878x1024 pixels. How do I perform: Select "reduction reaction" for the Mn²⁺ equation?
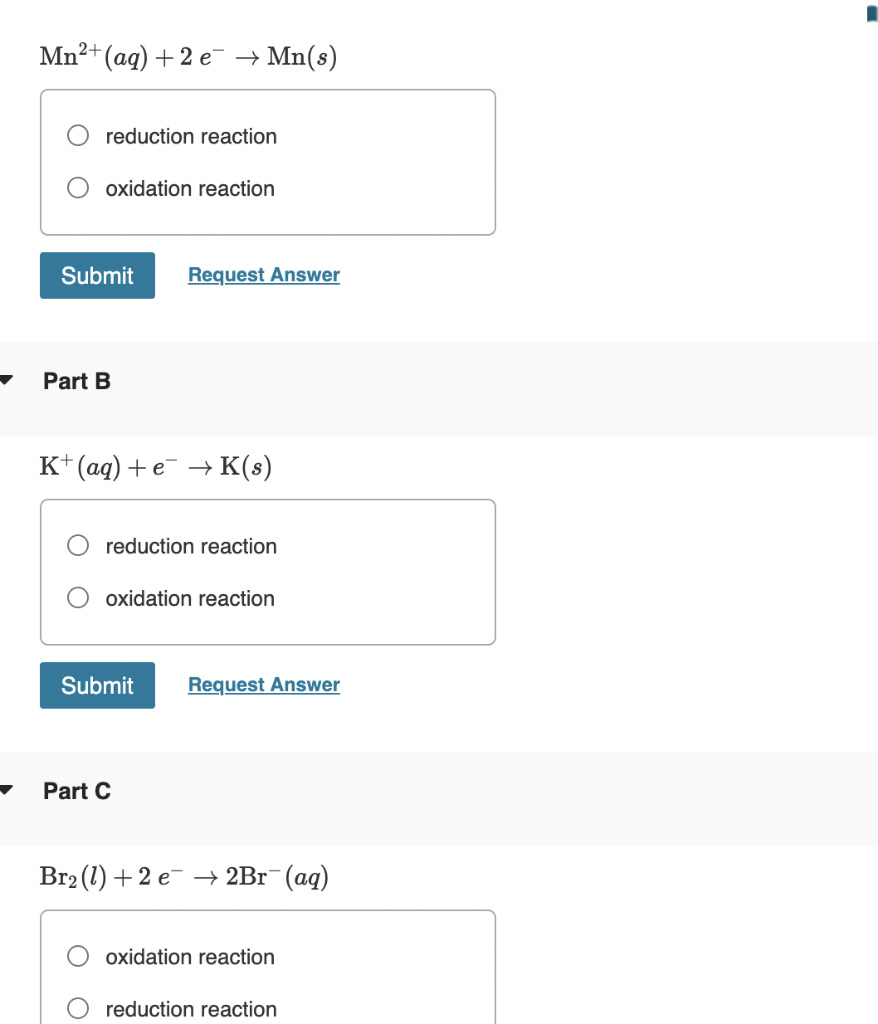tap(77, 135)
